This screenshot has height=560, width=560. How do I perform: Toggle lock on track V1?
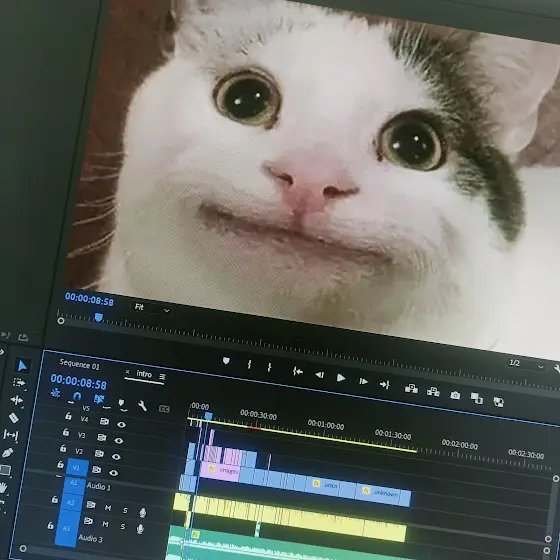click(60, 465)
